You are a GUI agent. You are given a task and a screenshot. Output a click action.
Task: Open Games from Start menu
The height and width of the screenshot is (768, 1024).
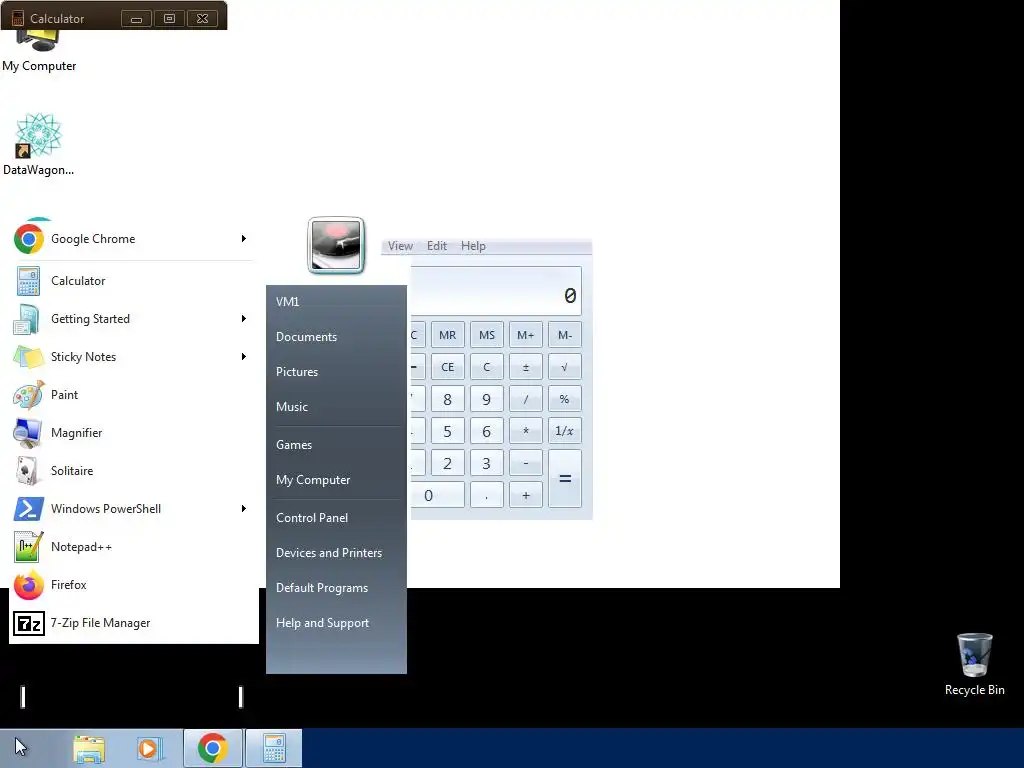click(336, 445)
